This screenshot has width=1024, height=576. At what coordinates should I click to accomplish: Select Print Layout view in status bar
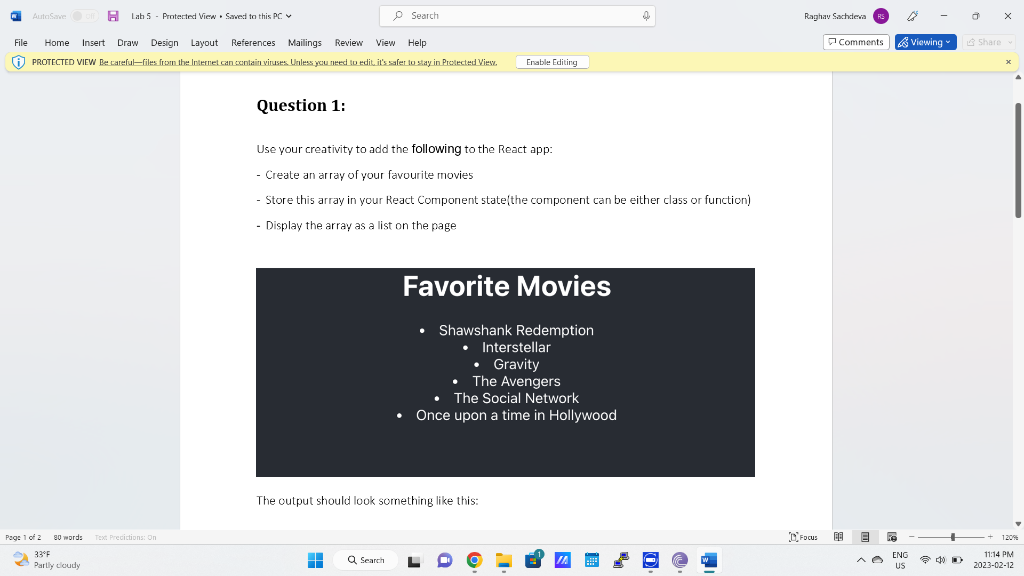pos(866,536)
